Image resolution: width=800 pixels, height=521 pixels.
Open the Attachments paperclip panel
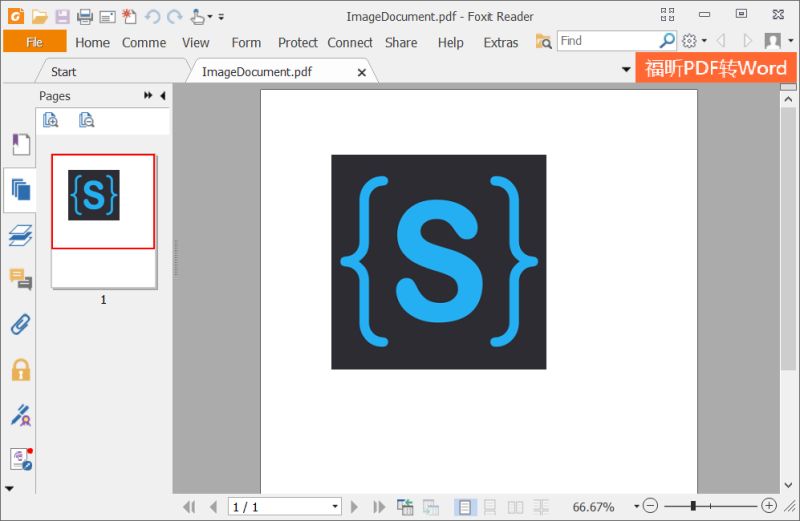point(21,324)
